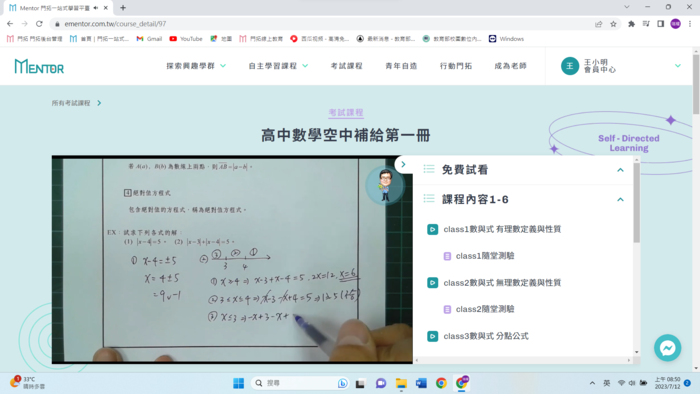Viewport: 700px width, 394px height.
Task: Open class2隨堂測驗 quiz
Action: coord(485,309)
